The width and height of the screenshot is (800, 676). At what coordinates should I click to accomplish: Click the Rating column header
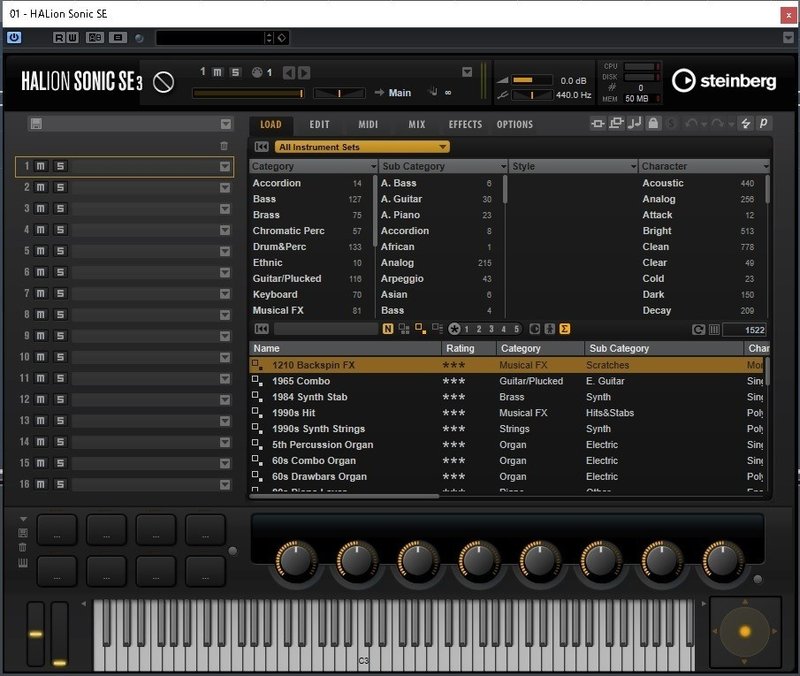[x=468, y=348]
